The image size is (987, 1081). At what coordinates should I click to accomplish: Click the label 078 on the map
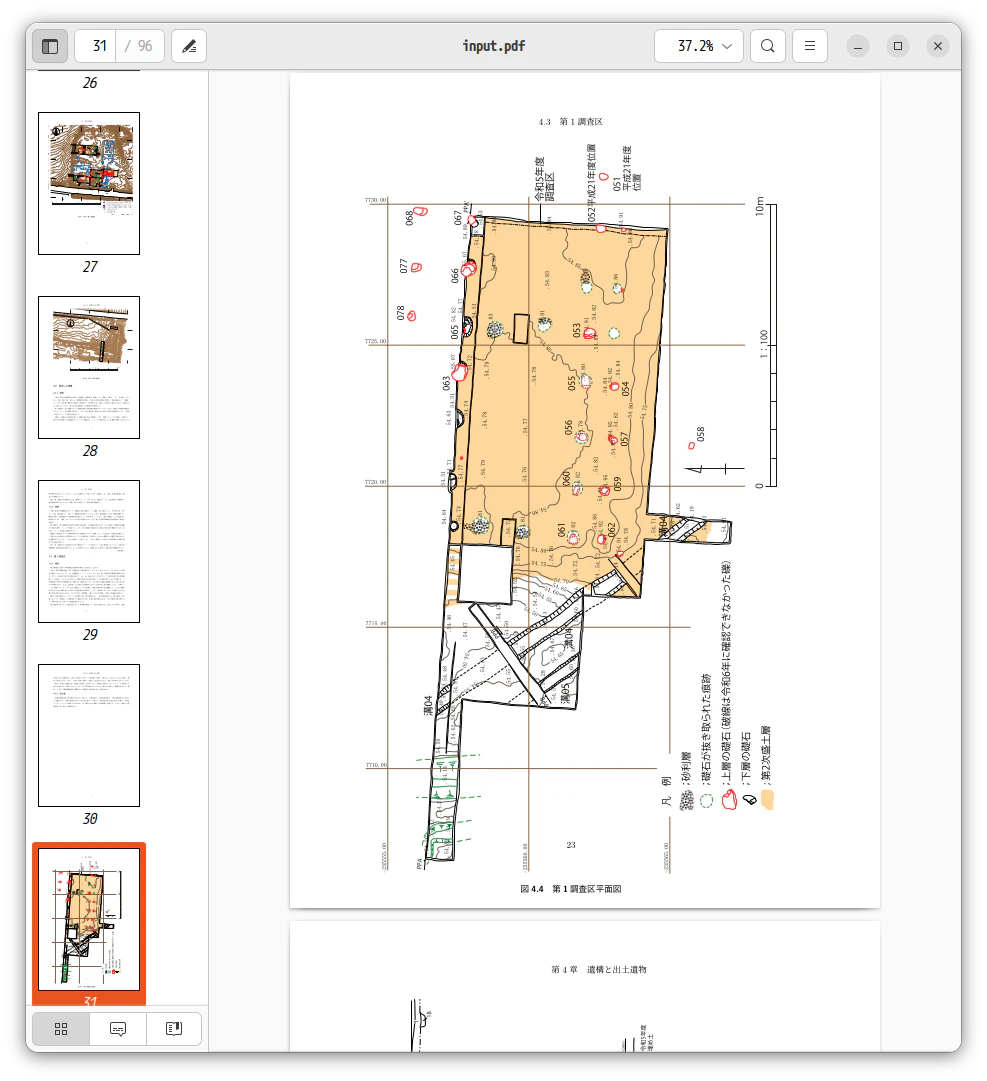[400, 314]
